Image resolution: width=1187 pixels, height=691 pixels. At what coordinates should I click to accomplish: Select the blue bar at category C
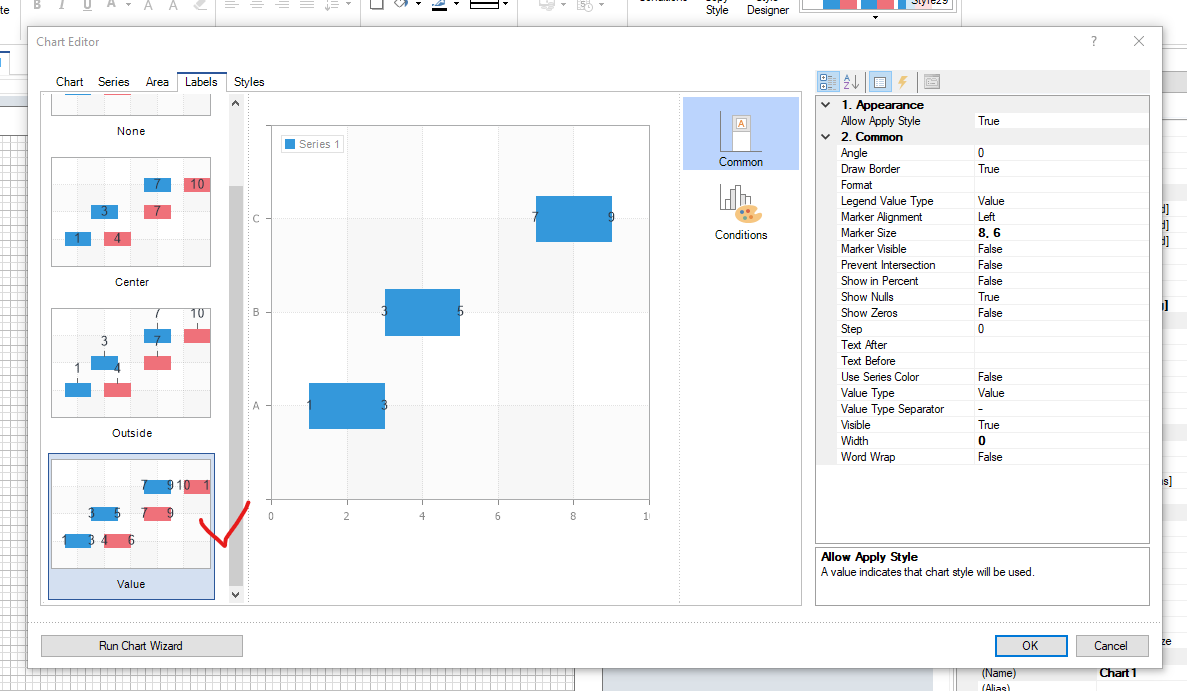[x=574, y=219]
